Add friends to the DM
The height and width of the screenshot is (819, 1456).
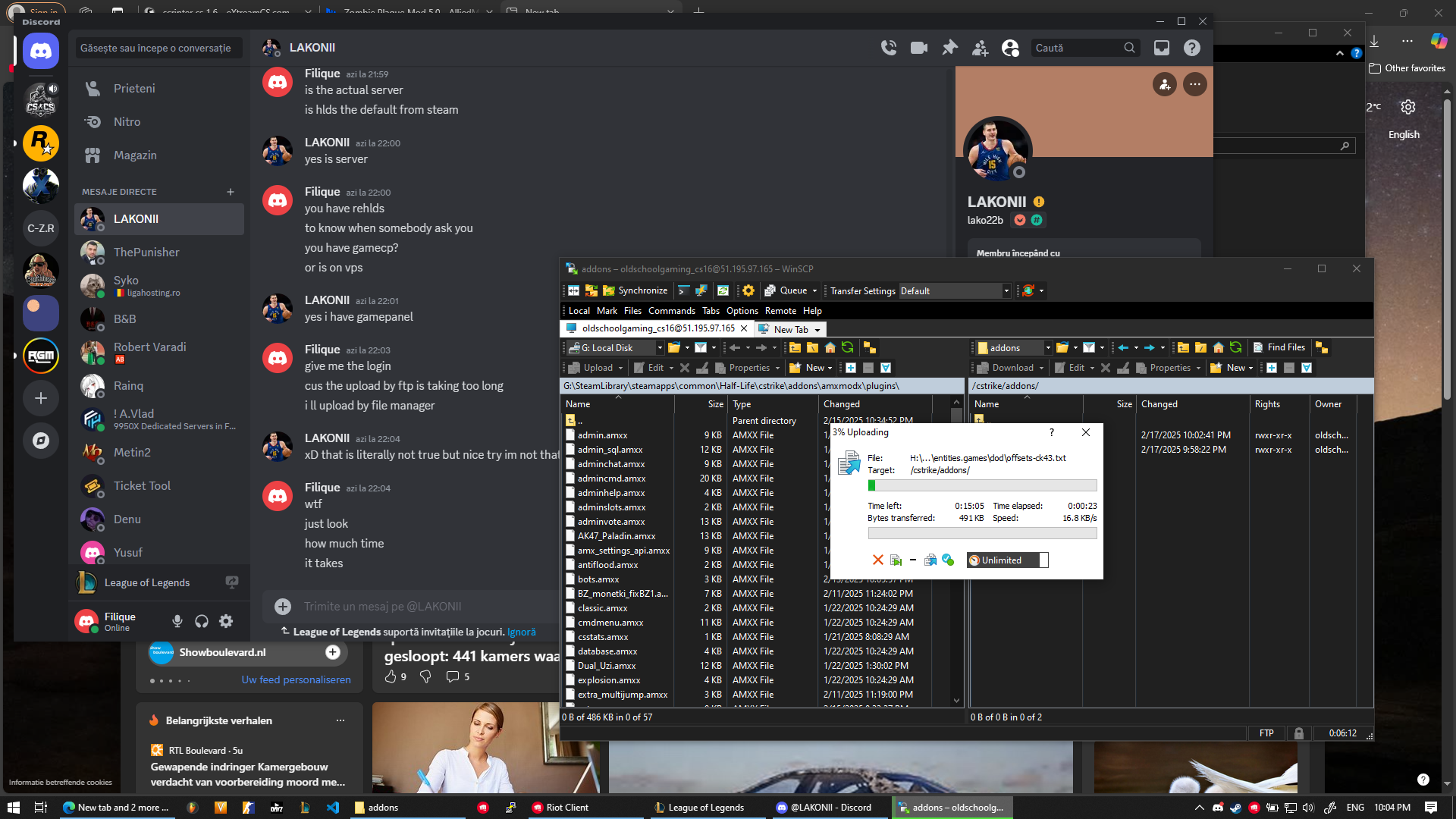pyautogui.click(x=980, y=48)
